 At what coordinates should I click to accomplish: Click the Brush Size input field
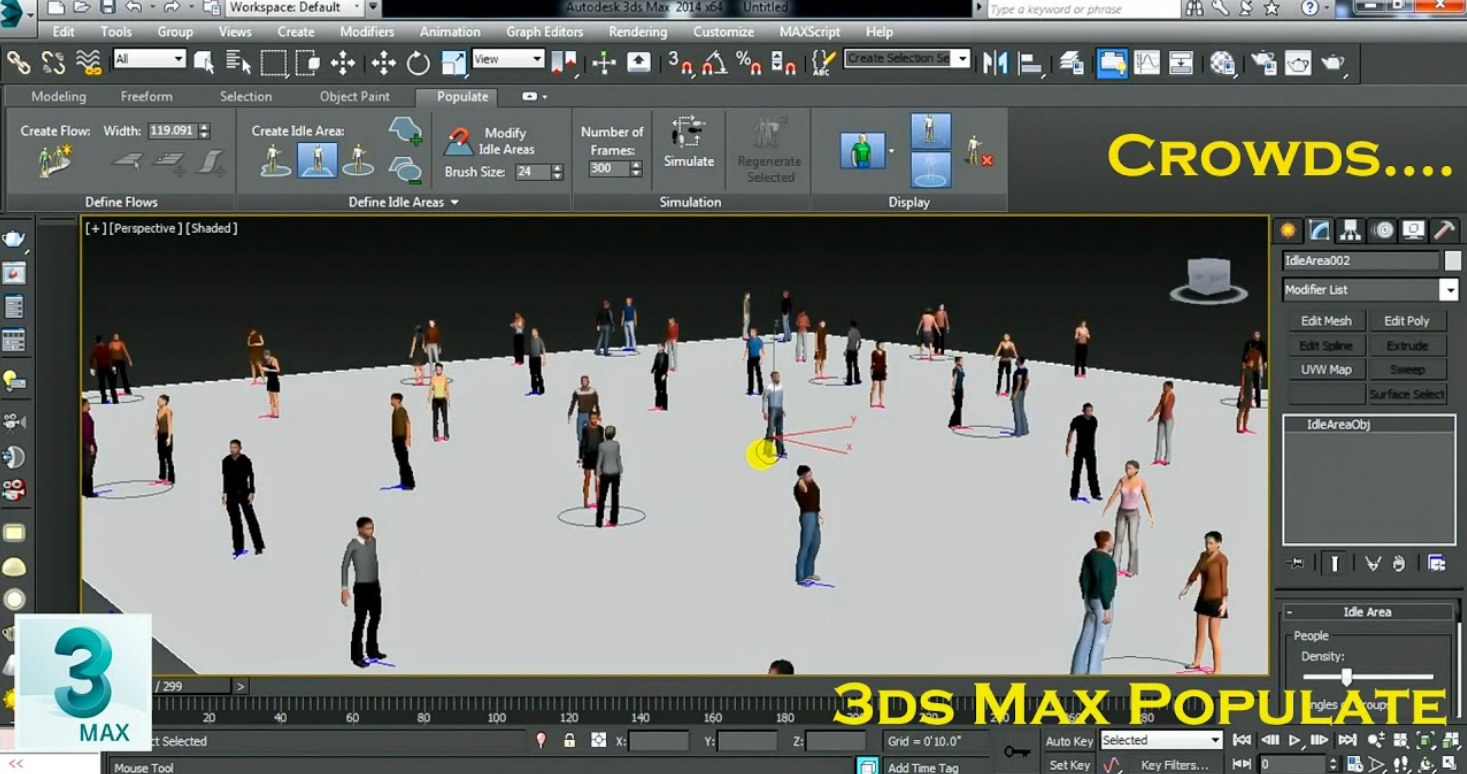[x=532, y=172]
